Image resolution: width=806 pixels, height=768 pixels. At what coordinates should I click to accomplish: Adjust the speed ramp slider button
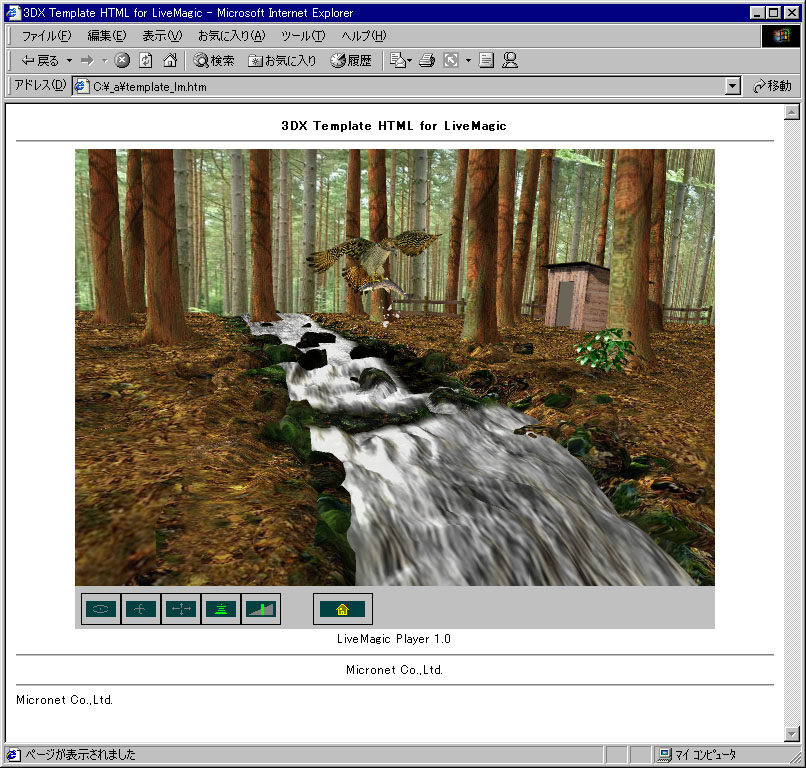(261, 609)
